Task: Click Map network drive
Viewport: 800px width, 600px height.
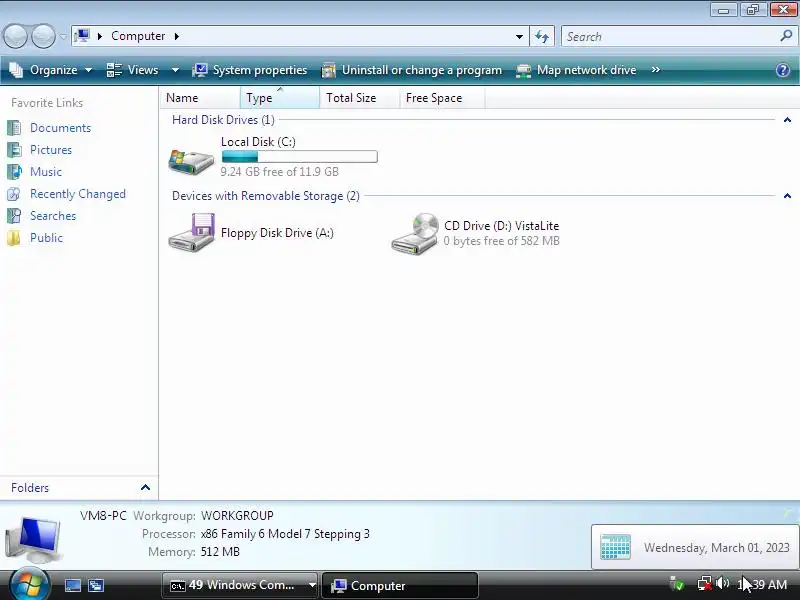Action: pos(577,70)
